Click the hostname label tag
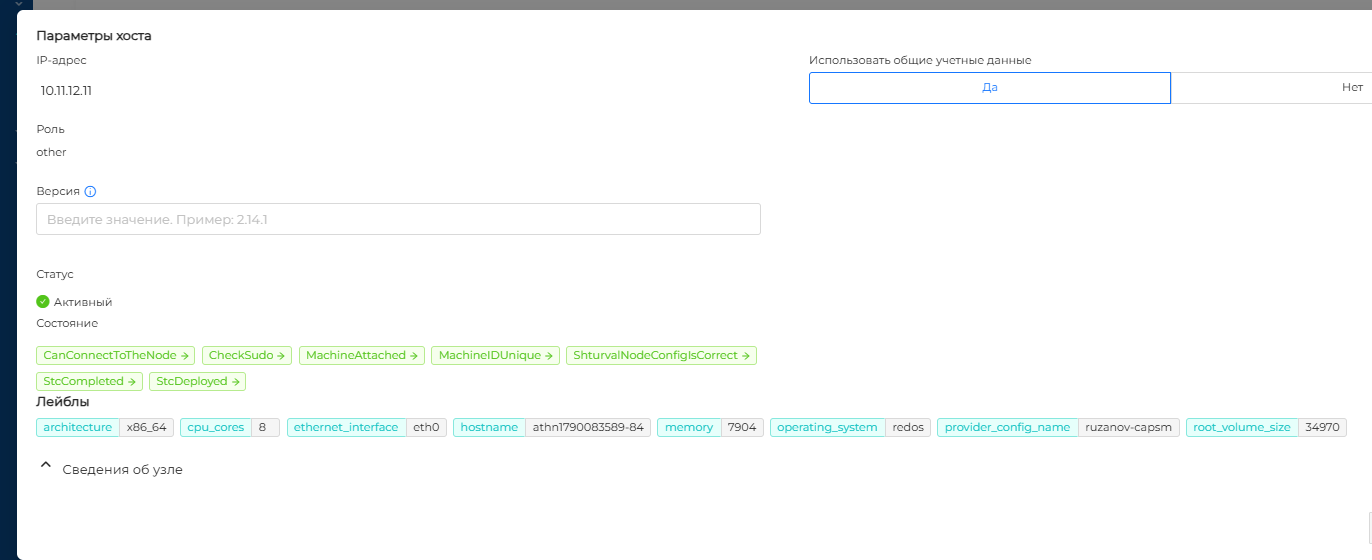Screen dimensions: 1372x560 pos(489,427)
